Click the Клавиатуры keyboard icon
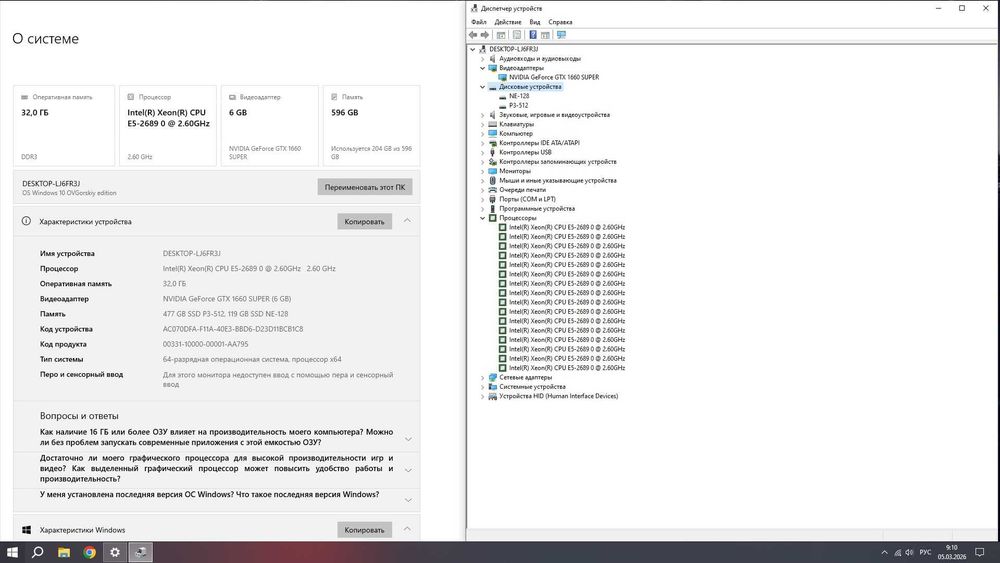Image resolution: width=1000 pixels, height=563 pixels. point(492,124)
